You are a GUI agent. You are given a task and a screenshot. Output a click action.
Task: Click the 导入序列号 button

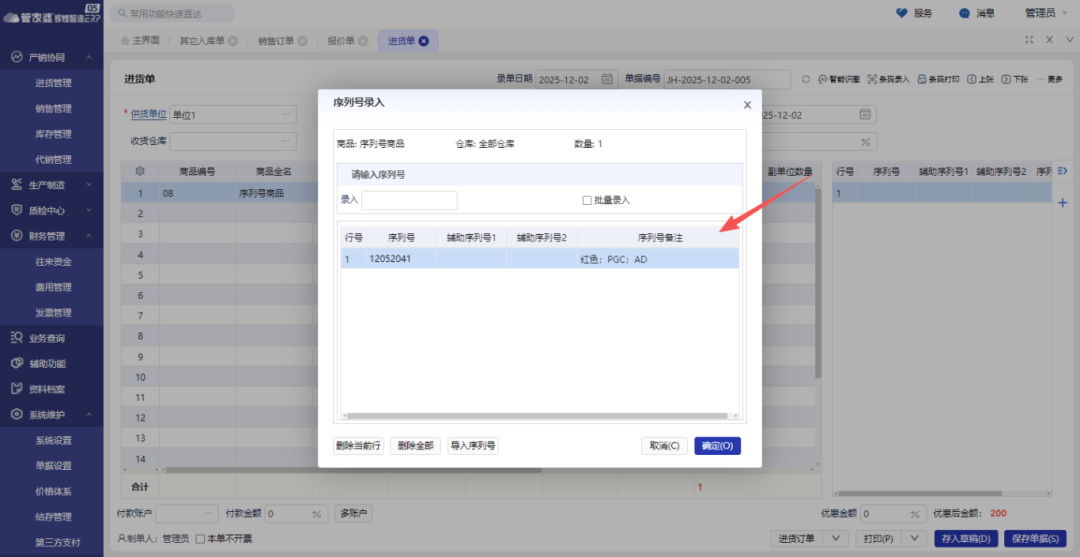click(x=473, y=446)
